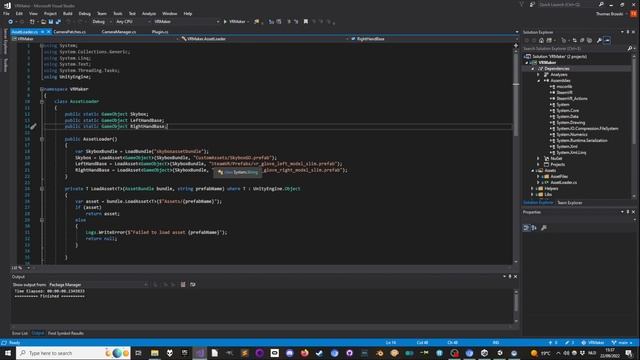Select the System.Core assembly reference
640x360 pixels.
[x=567, y=111]
